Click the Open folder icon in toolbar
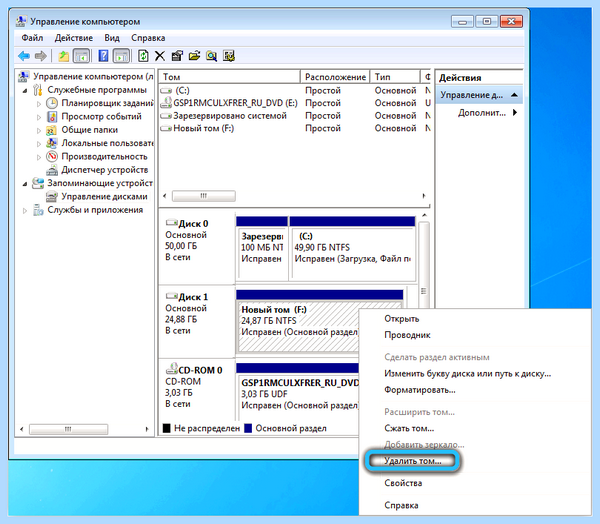The height and width of the screenshot is (524, 600). tap(194, 56)
